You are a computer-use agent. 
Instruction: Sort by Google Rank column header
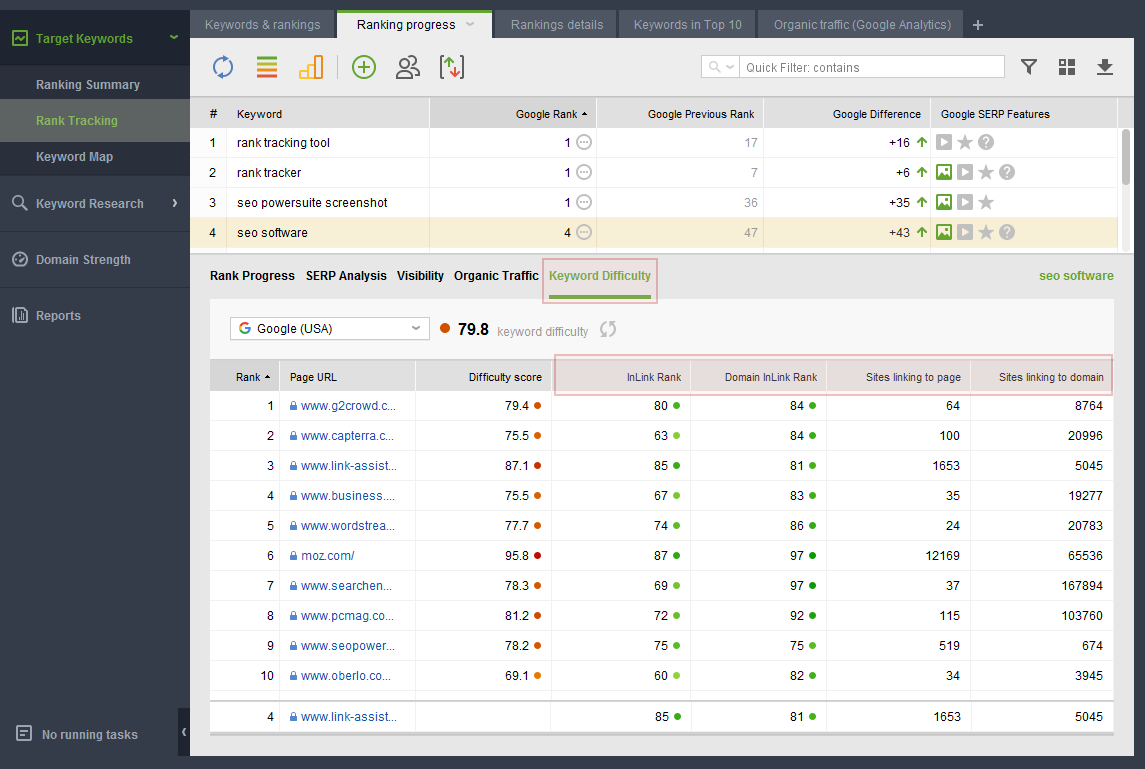[513, 114]
